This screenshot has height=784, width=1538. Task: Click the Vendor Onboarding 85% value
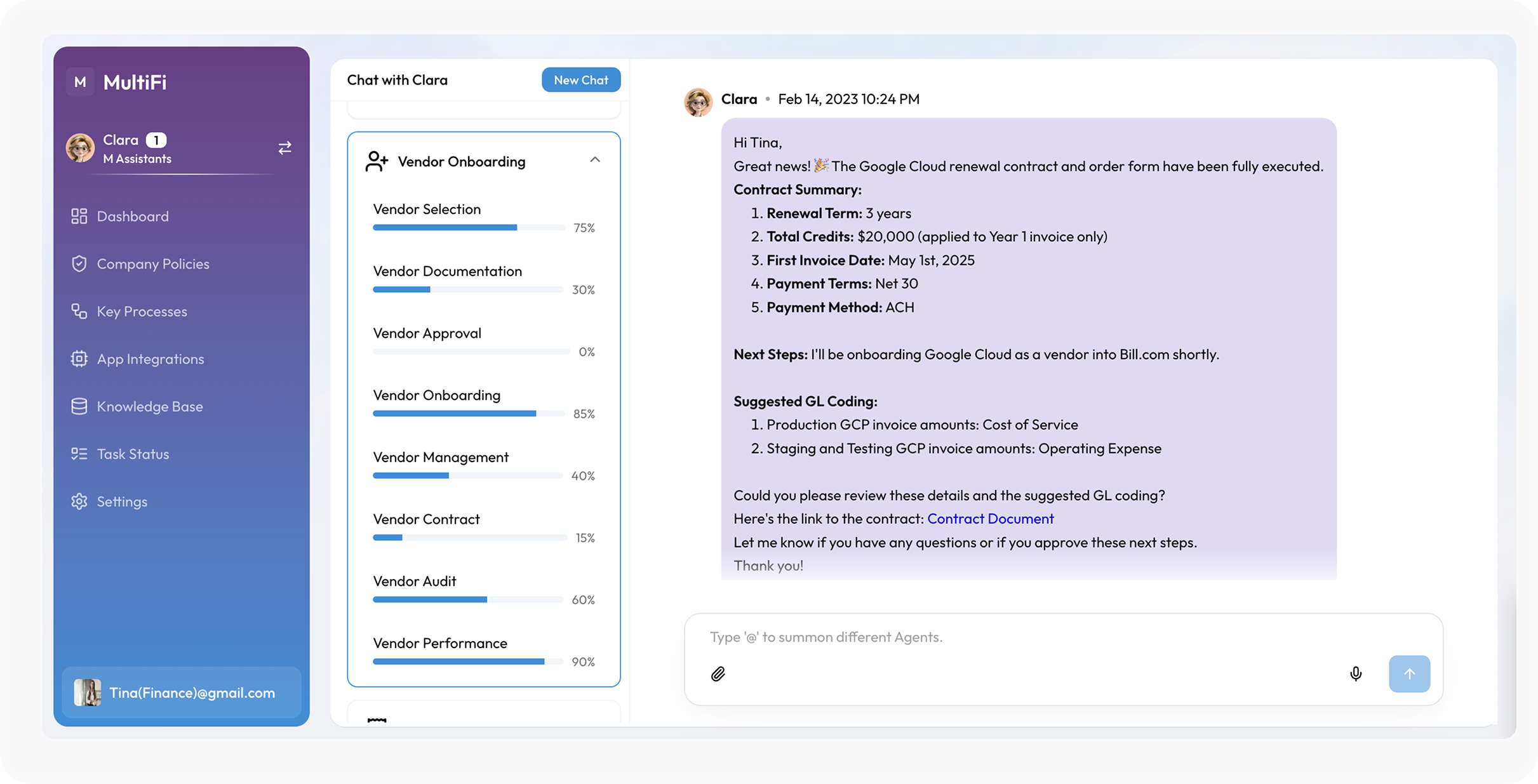click(584, 414)
